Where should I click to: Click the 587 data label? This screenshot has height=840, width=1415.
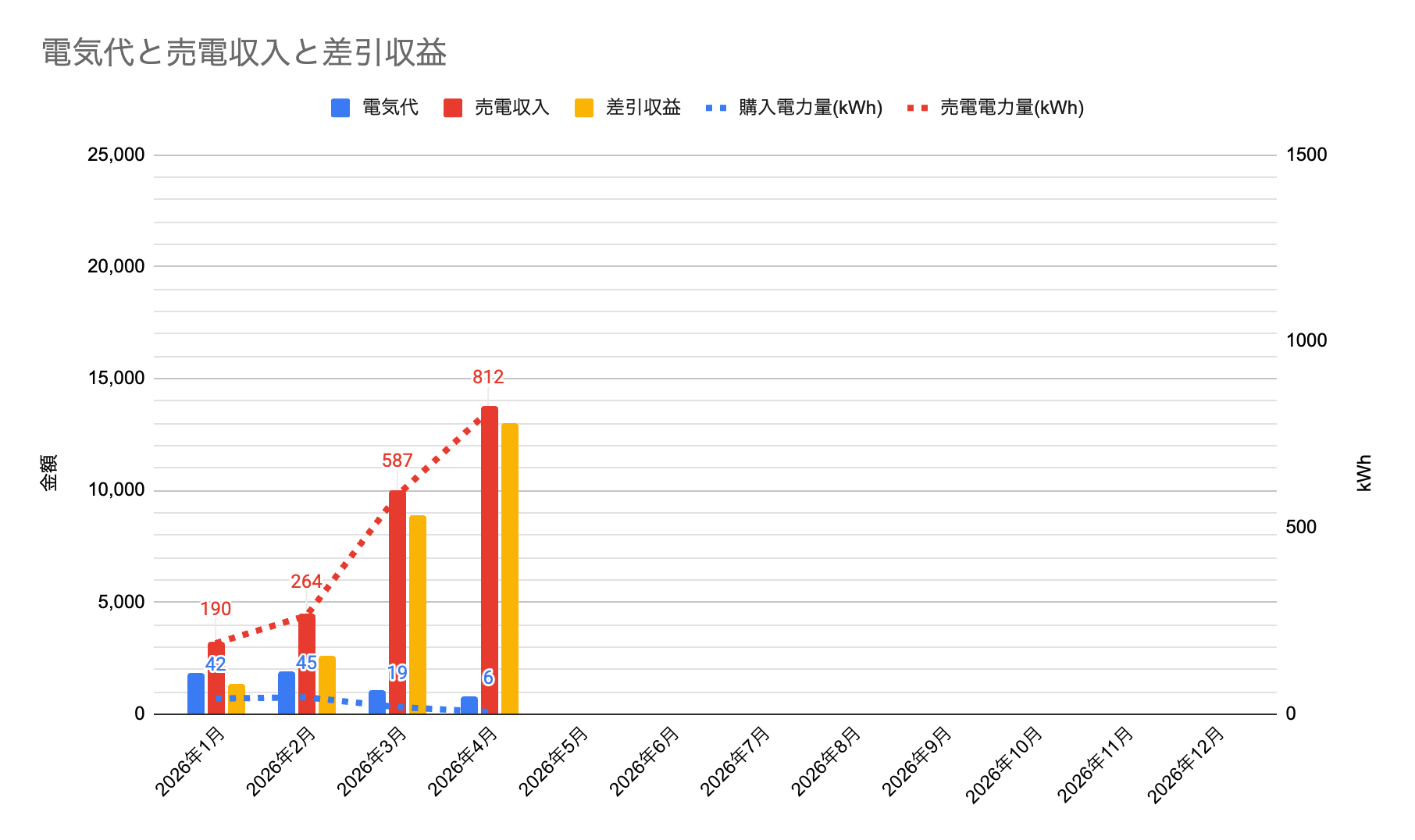(397, 461)
